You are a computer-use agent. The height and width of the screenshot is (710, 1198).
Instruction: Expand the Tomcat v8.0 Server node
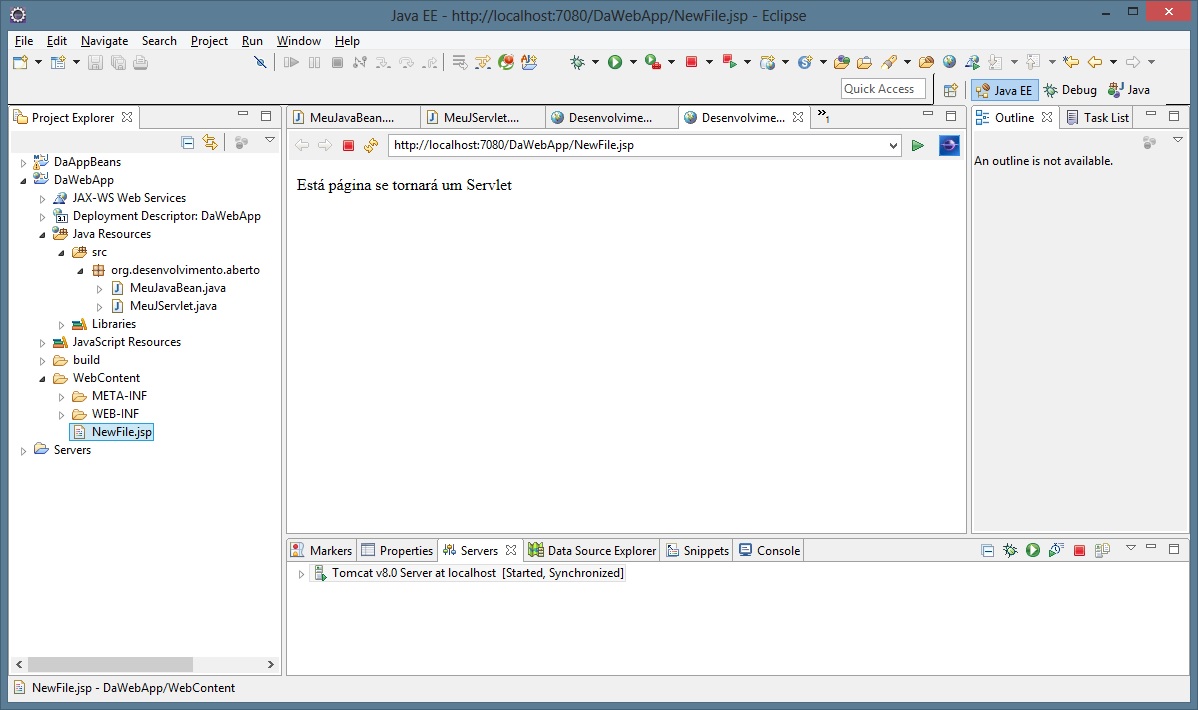(301, 574)
